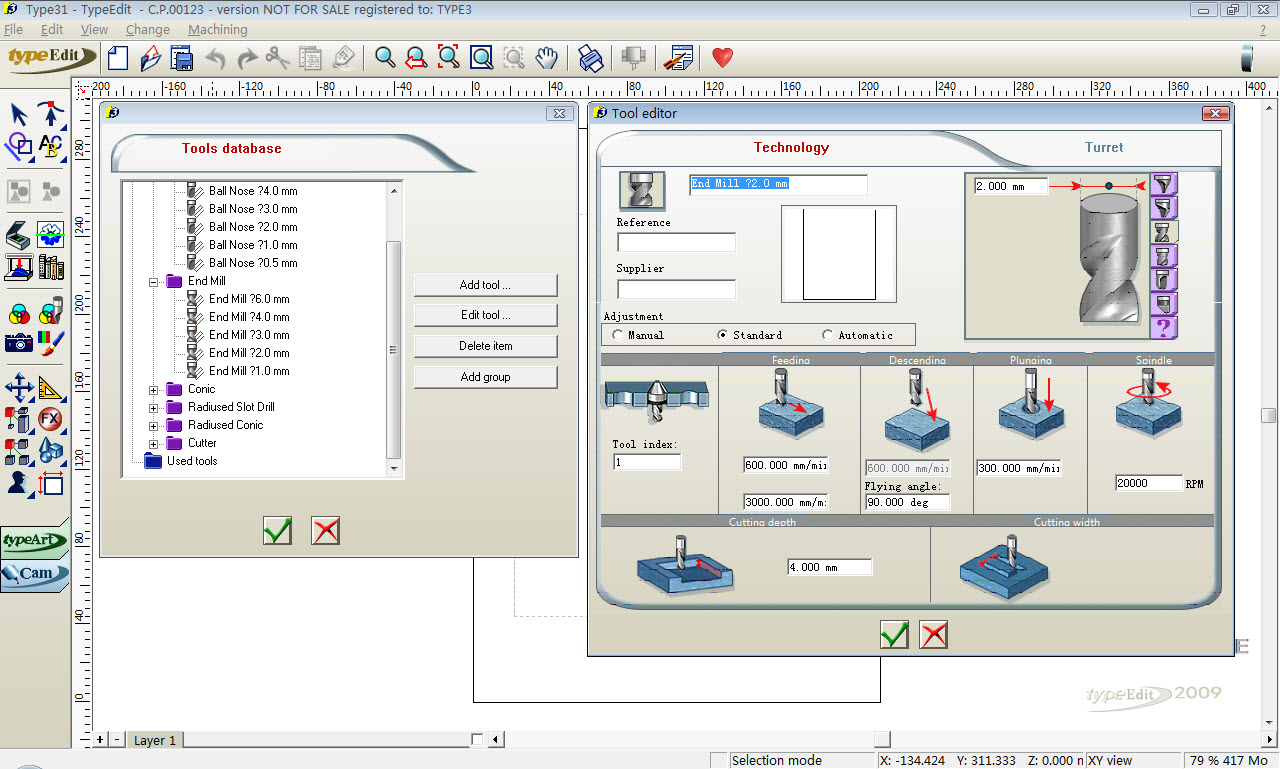Switch to the Technology tab
Viewport: 1280px width, 769px height.
[791, 147]
